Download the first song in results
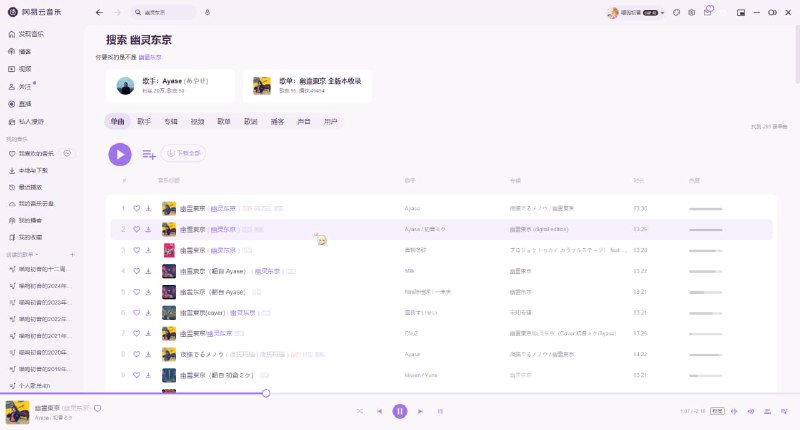This screenshot has width=800, height=430. [x=148, y=208]
